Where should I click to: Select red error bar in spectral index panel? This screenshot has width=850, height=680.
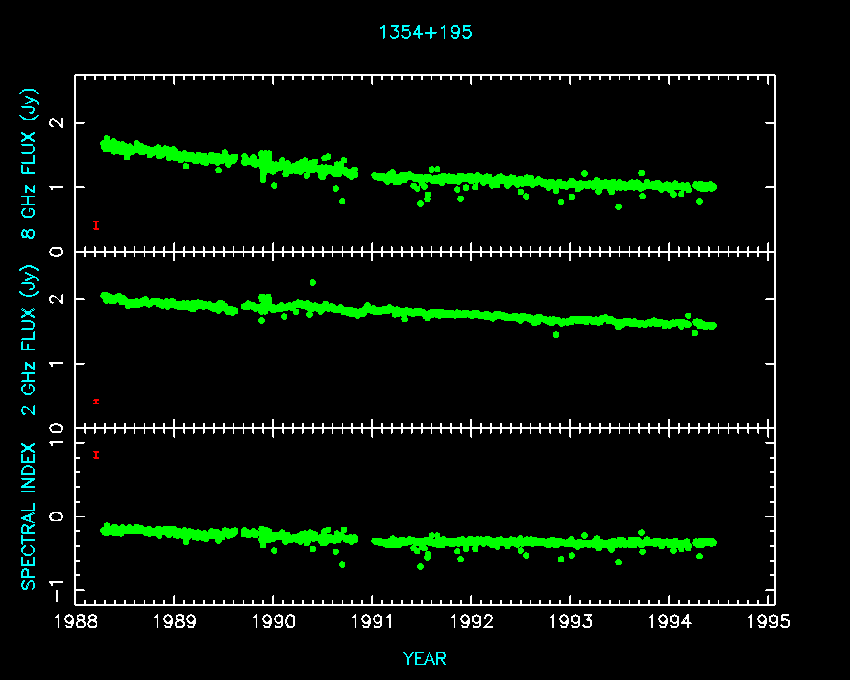click(x=96, y=455)
